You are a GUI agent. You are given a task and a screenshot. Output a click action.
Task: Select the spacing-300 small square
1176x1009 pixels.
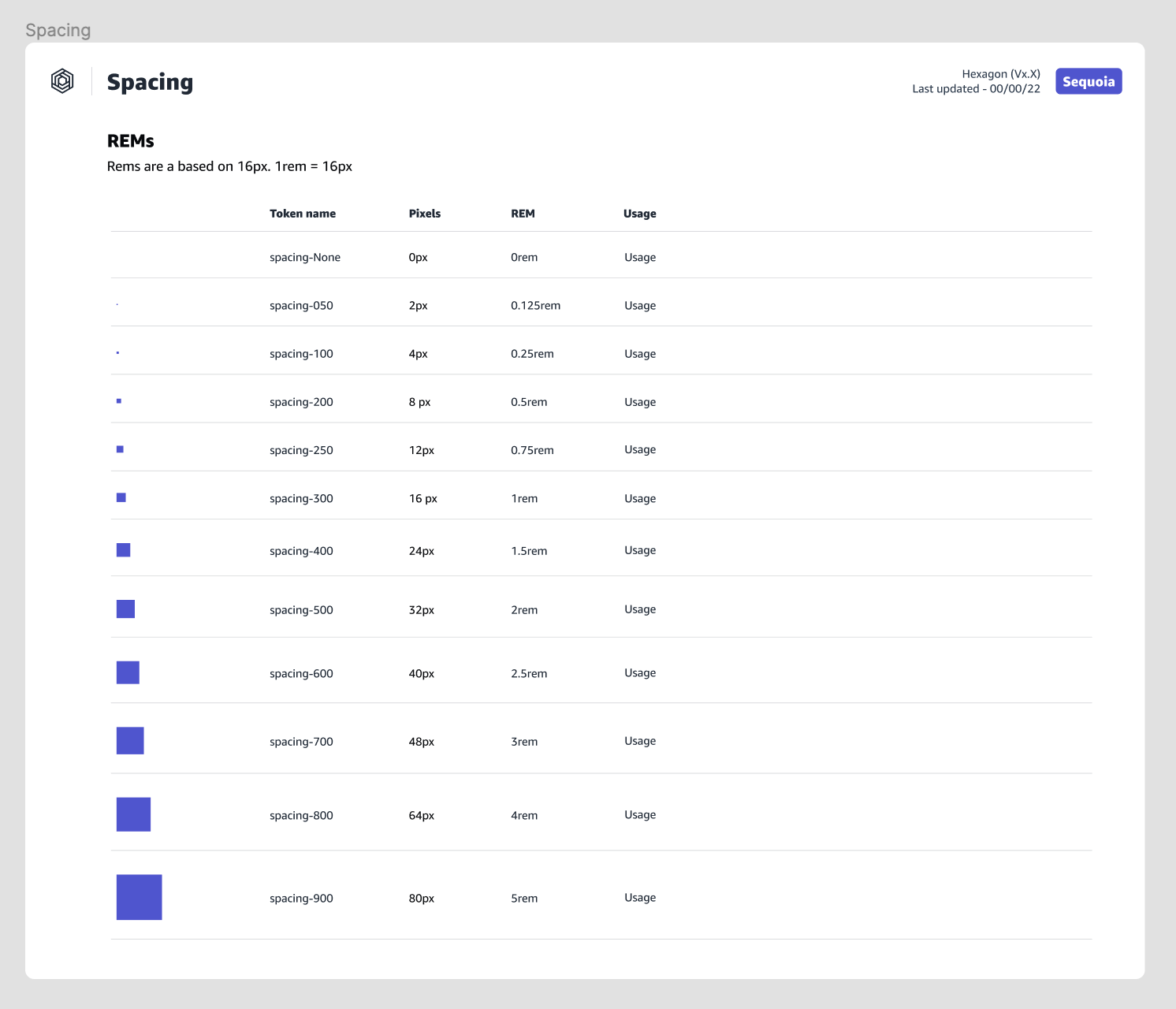tap(121, 497)
